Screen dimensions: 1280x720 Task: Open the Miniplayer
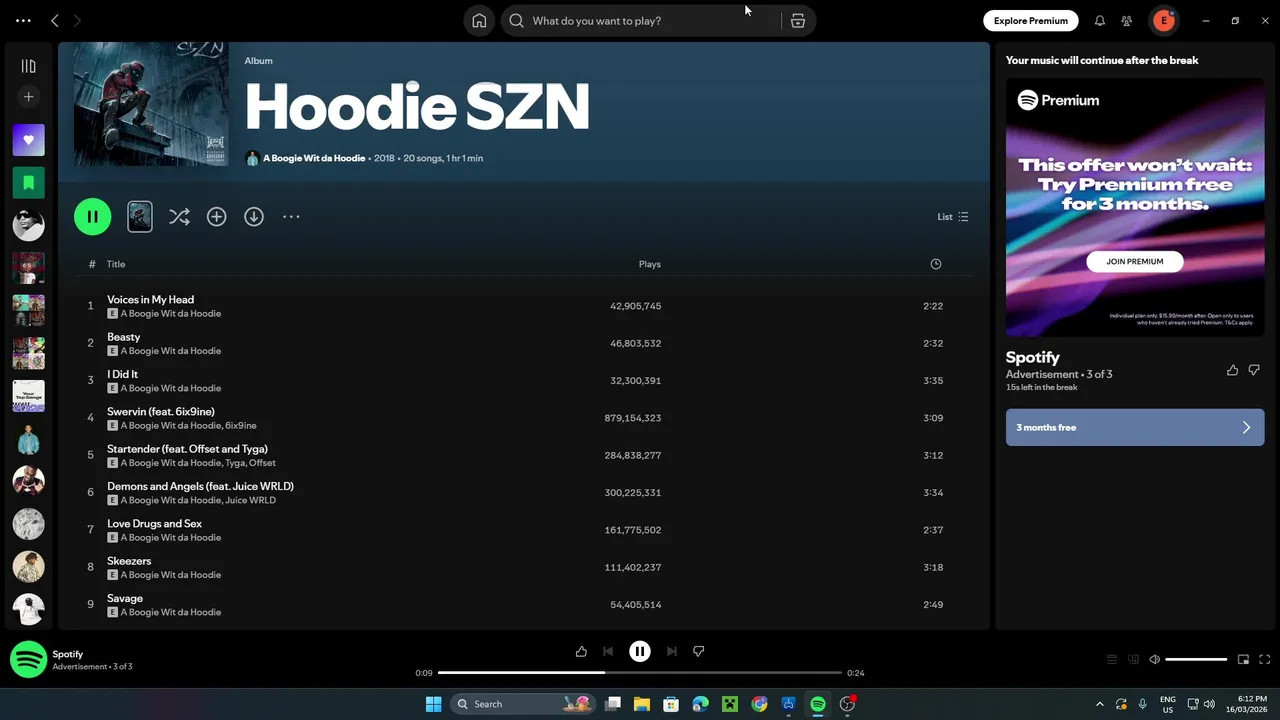pyautogui.click(x=1243, y=660)
